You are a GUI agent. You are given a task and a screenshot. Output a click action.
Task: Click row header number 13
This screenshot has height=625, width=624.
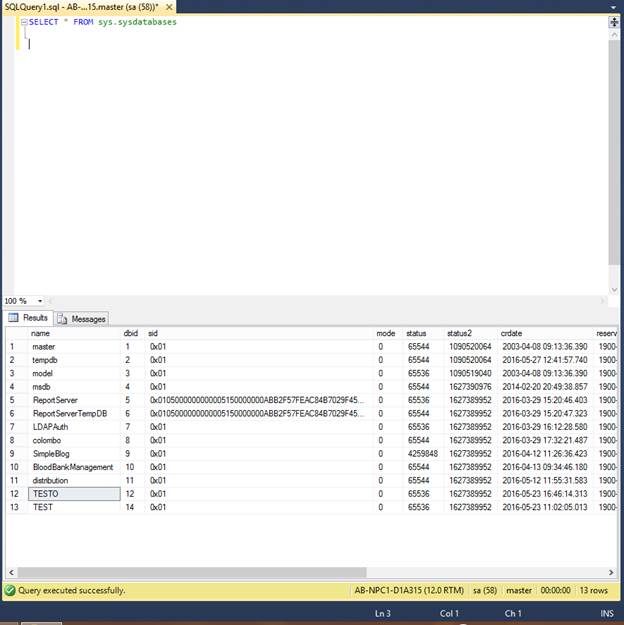pos(16,507)
